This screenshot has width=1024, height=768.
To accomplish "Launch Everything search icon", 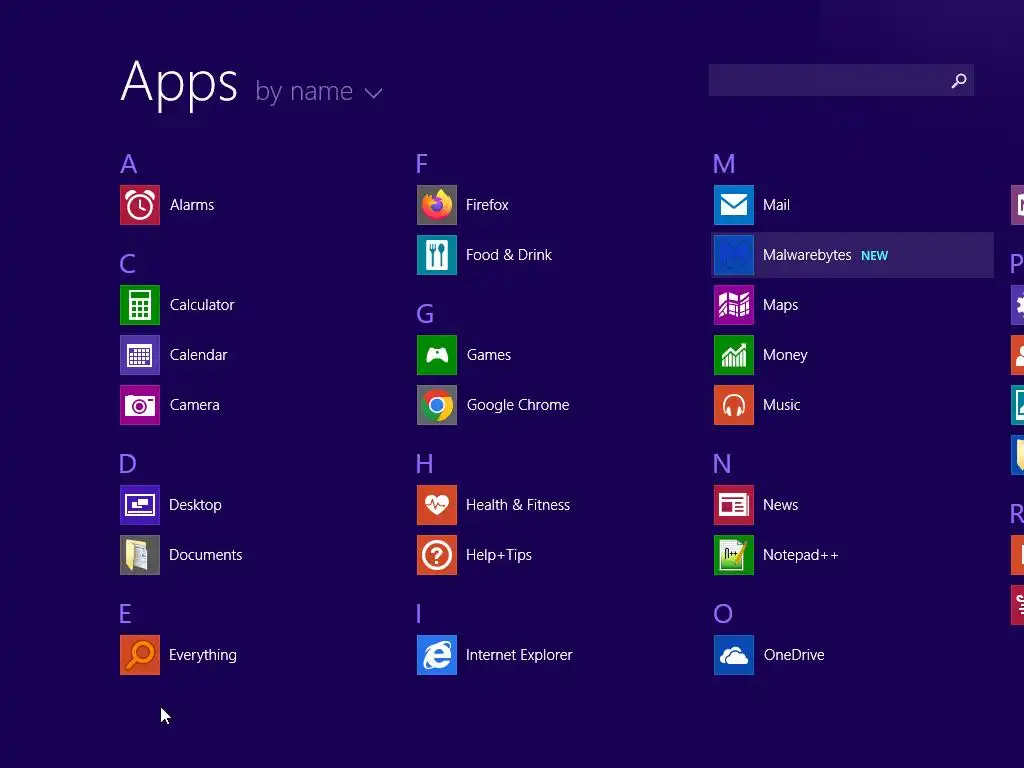I will coord(140,655).
